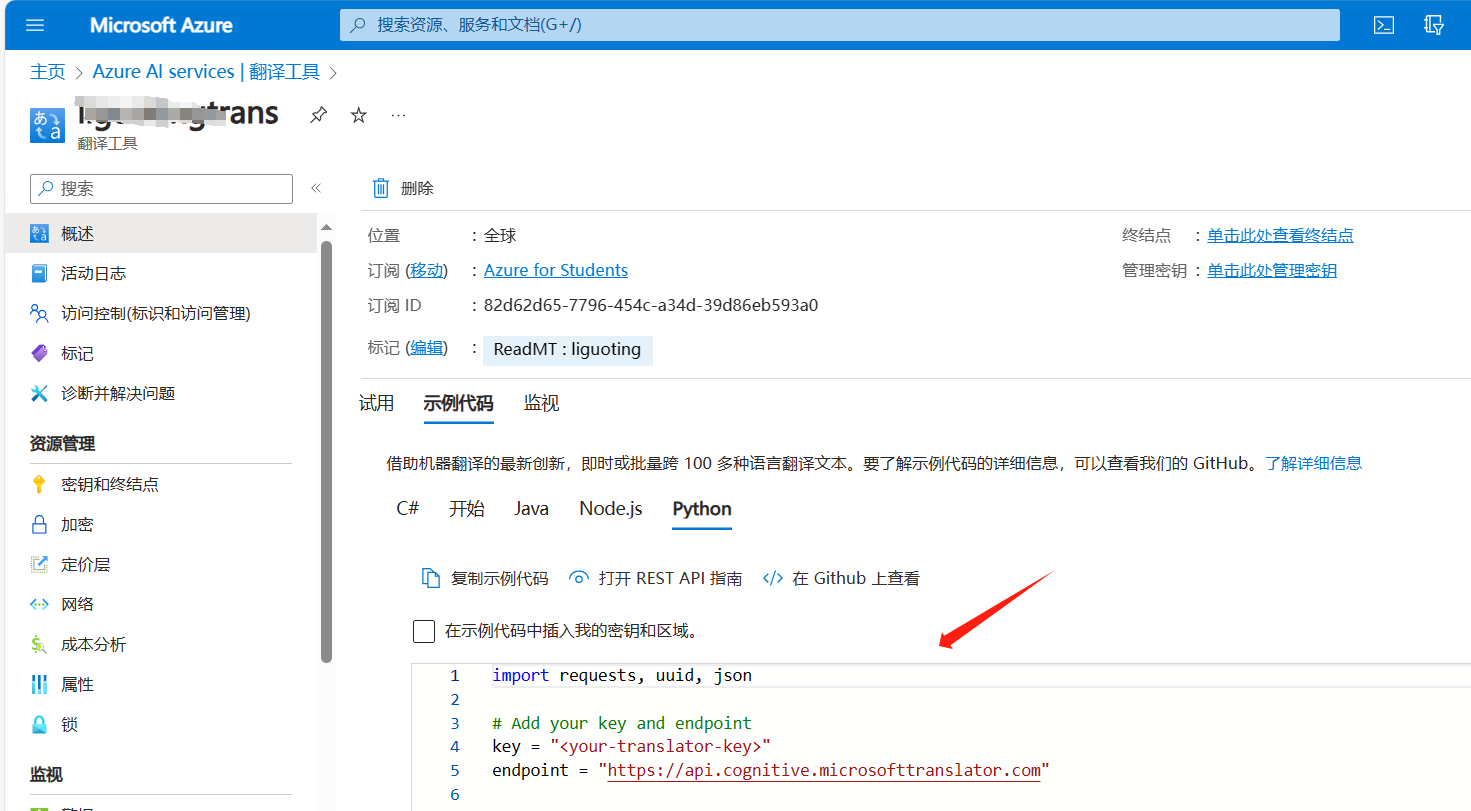This screenshot has width=1471, height=811.
Task: Mark the resource as favorite with the star
Action: coord(357,115)
